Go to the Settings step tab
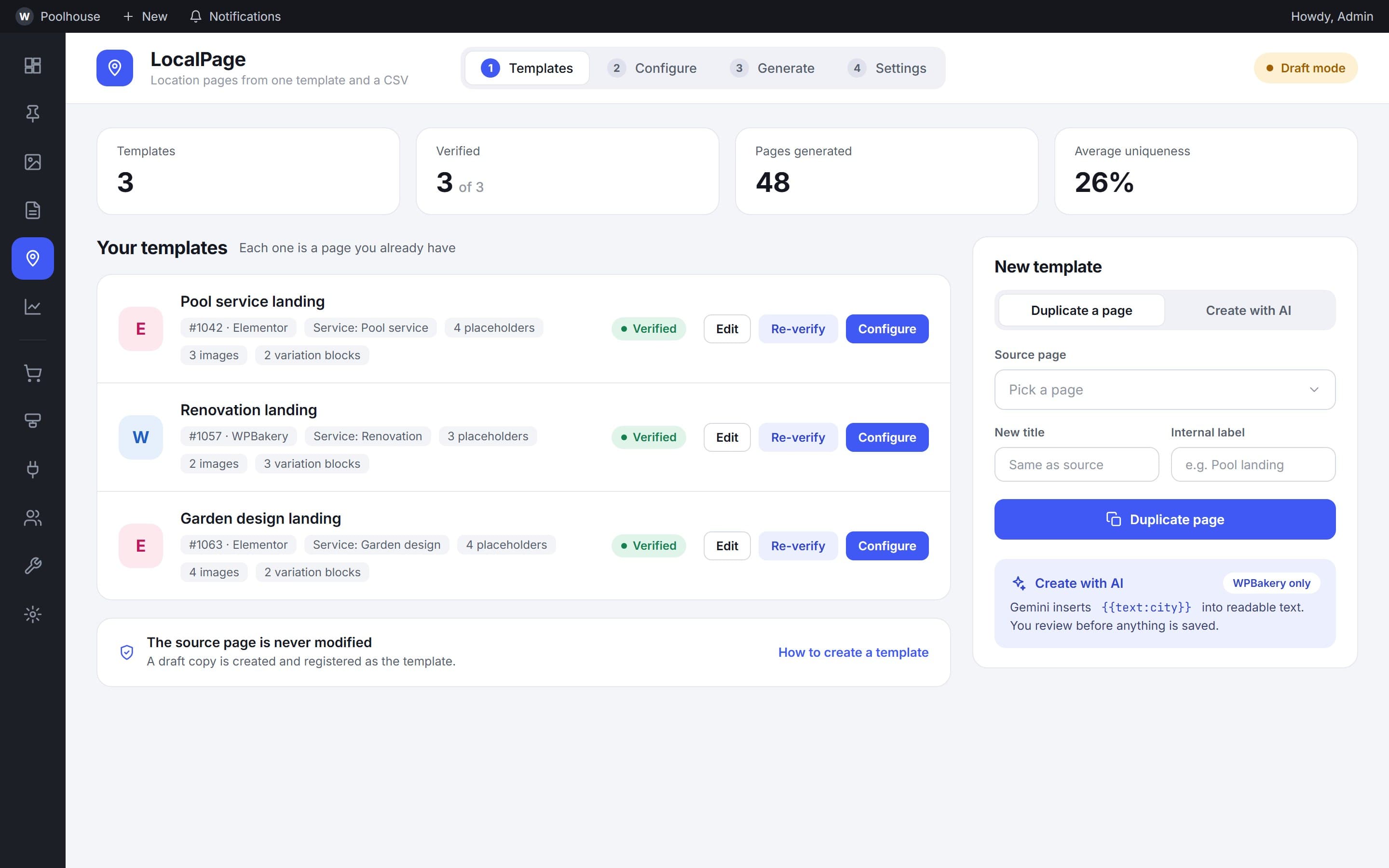Viewport: 1389px width, 868px height. [887, 68]
